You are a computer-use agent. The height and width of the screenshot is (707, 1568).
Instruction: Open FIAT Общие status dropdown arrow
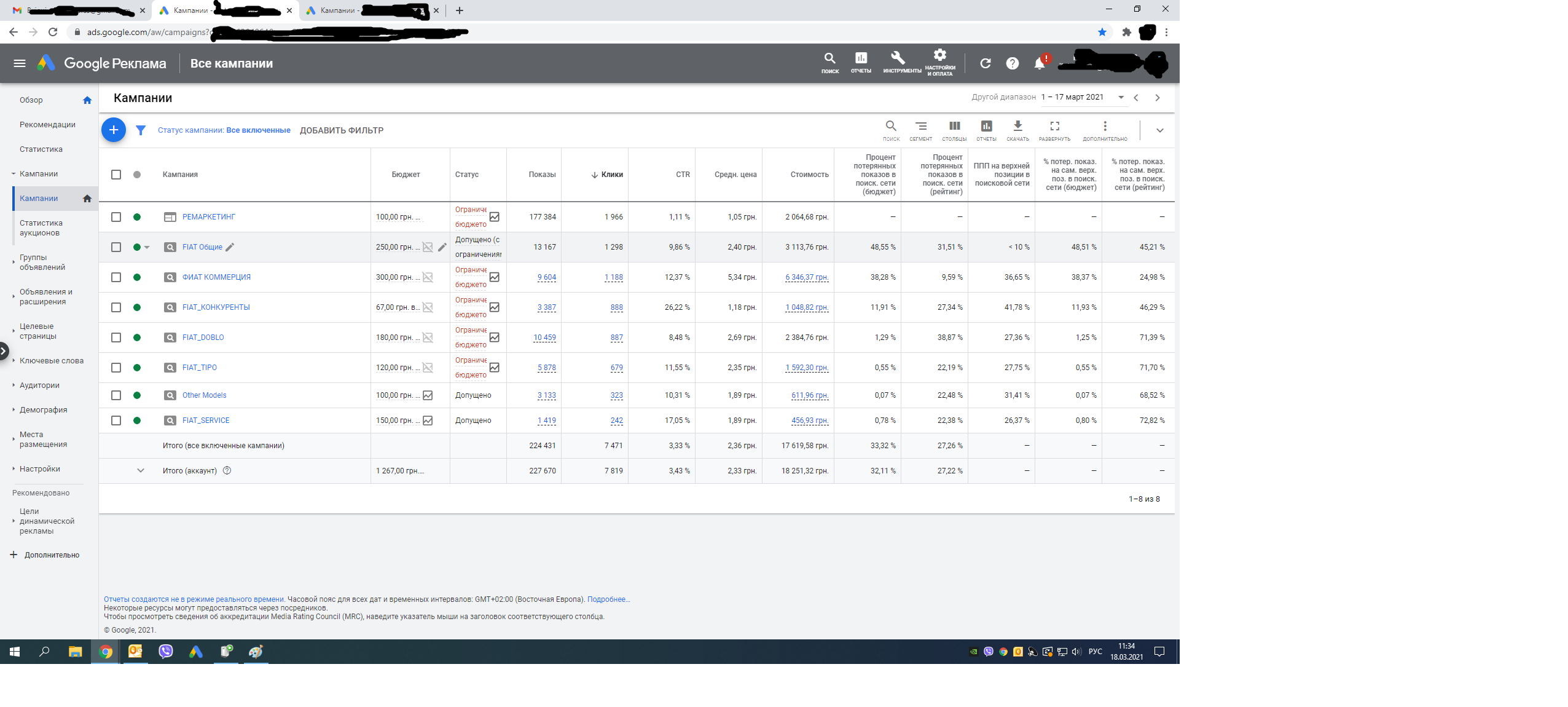tap(147, 247)
